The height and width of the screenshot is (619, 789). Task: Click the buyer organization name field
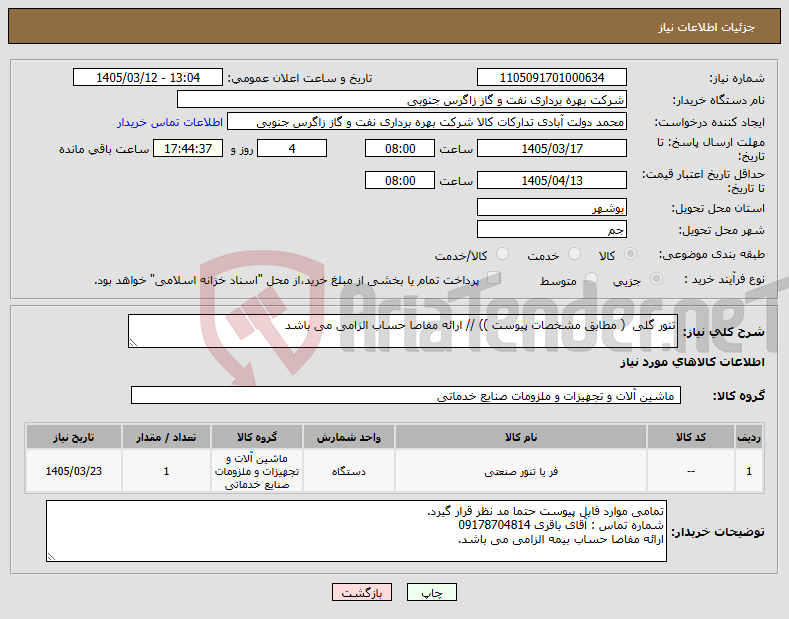click(402, 100)
